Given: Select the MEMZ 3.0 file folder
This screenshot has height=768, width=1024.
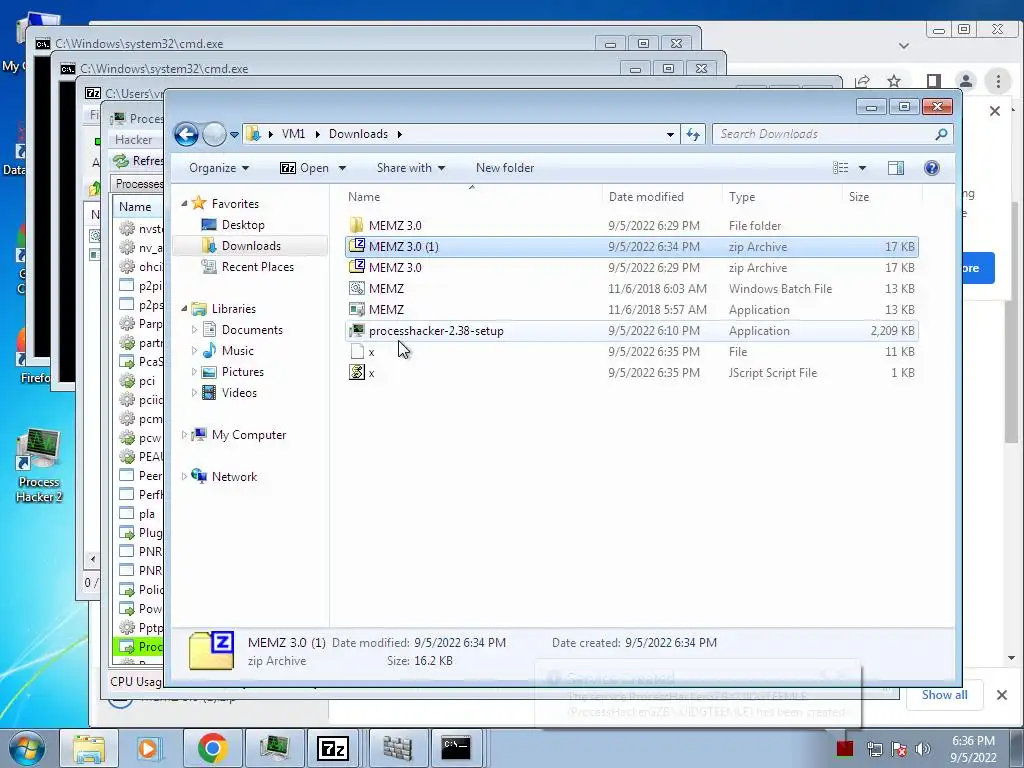Looking at the screenshot, I should tap(632, 225).
